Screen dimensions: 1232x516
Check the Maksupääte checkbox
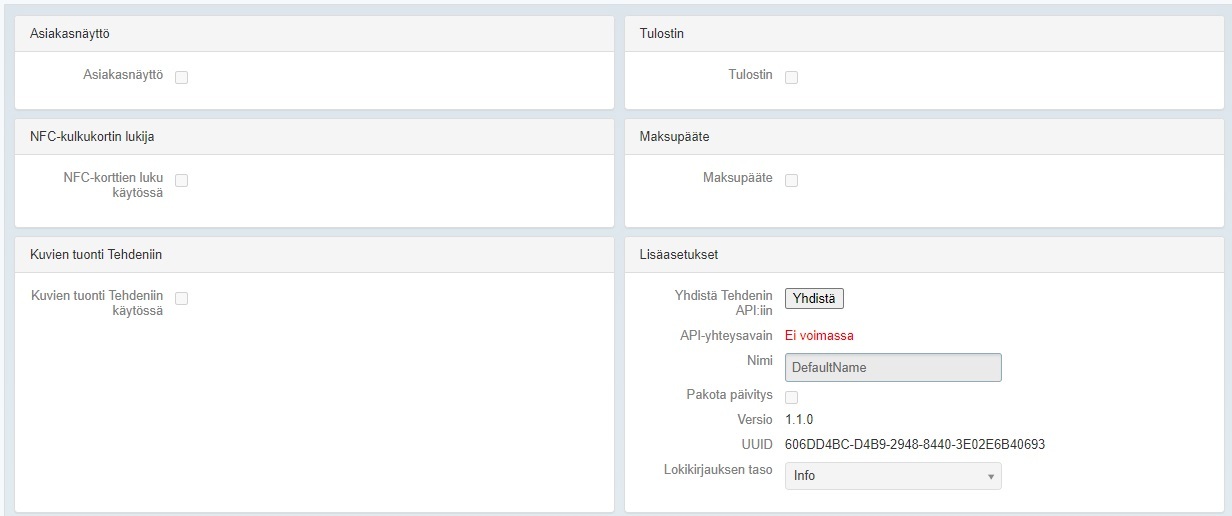791,181
